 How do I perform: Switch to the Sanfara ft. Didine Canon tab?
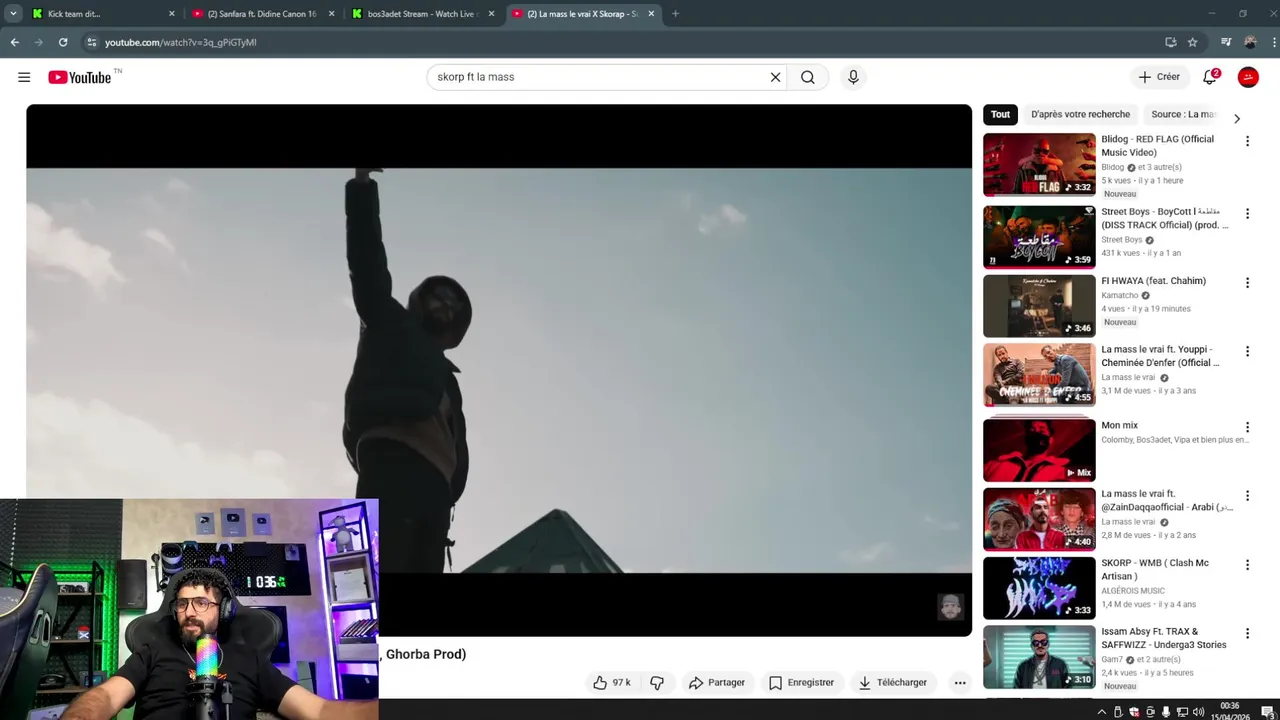[x=261, y=14]
